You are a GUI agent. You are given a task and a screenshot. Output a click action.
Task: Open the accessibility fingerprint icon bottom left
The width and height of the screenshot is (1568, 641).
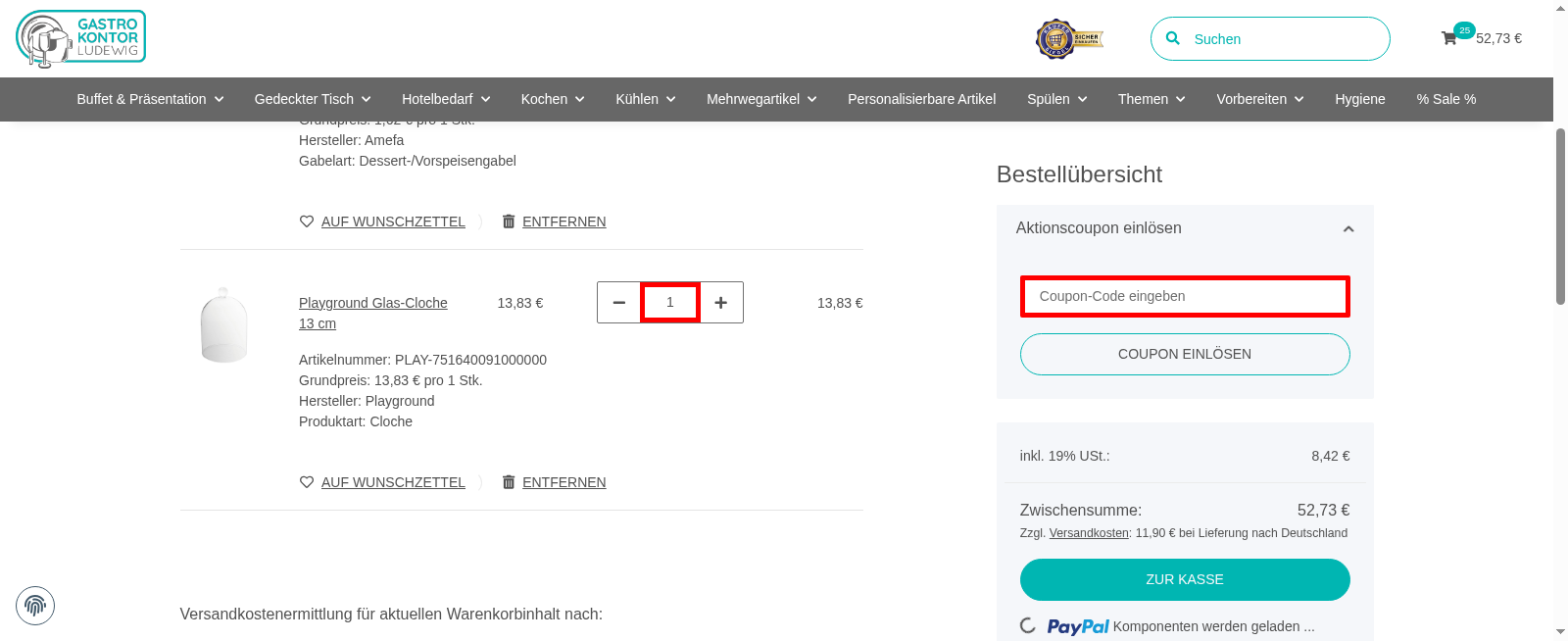point(35,606)
